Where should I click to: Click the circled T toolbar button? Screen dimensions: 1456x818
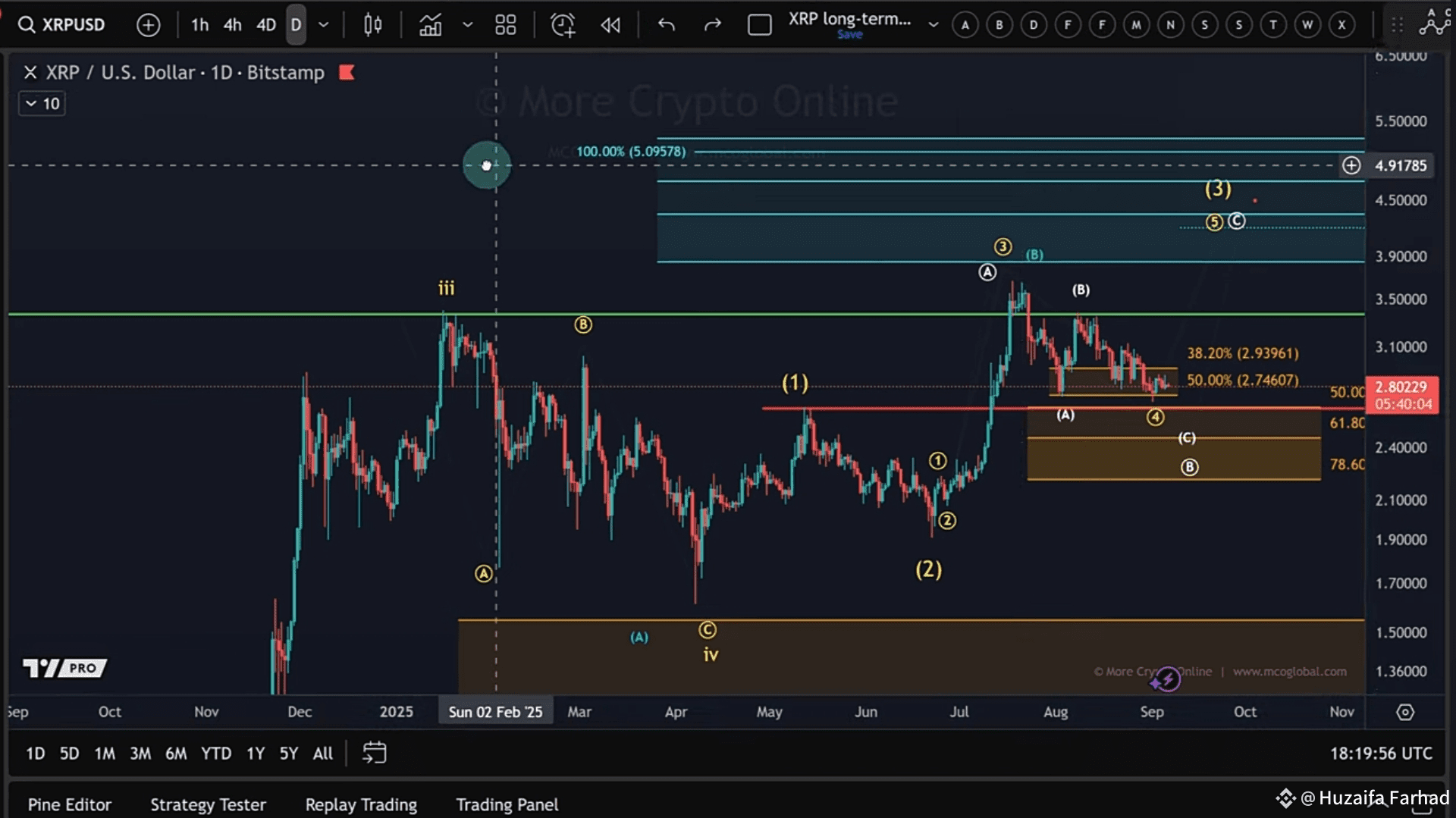point(1273,25)
